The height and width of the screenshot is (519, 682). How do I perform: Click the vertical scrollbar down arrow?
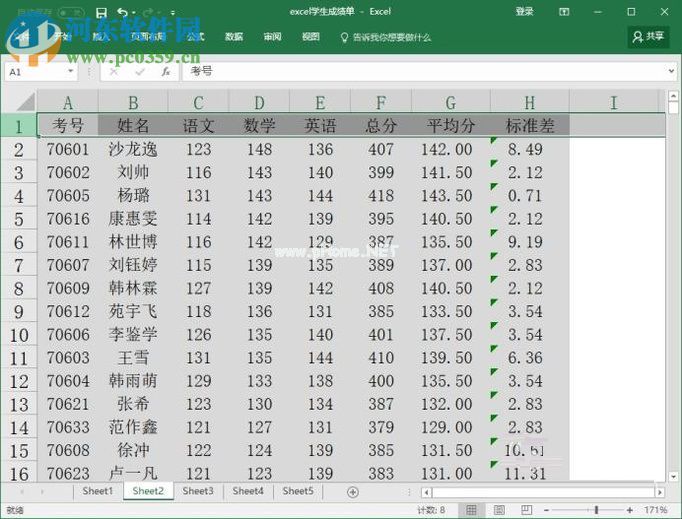(x=673, y=476)
